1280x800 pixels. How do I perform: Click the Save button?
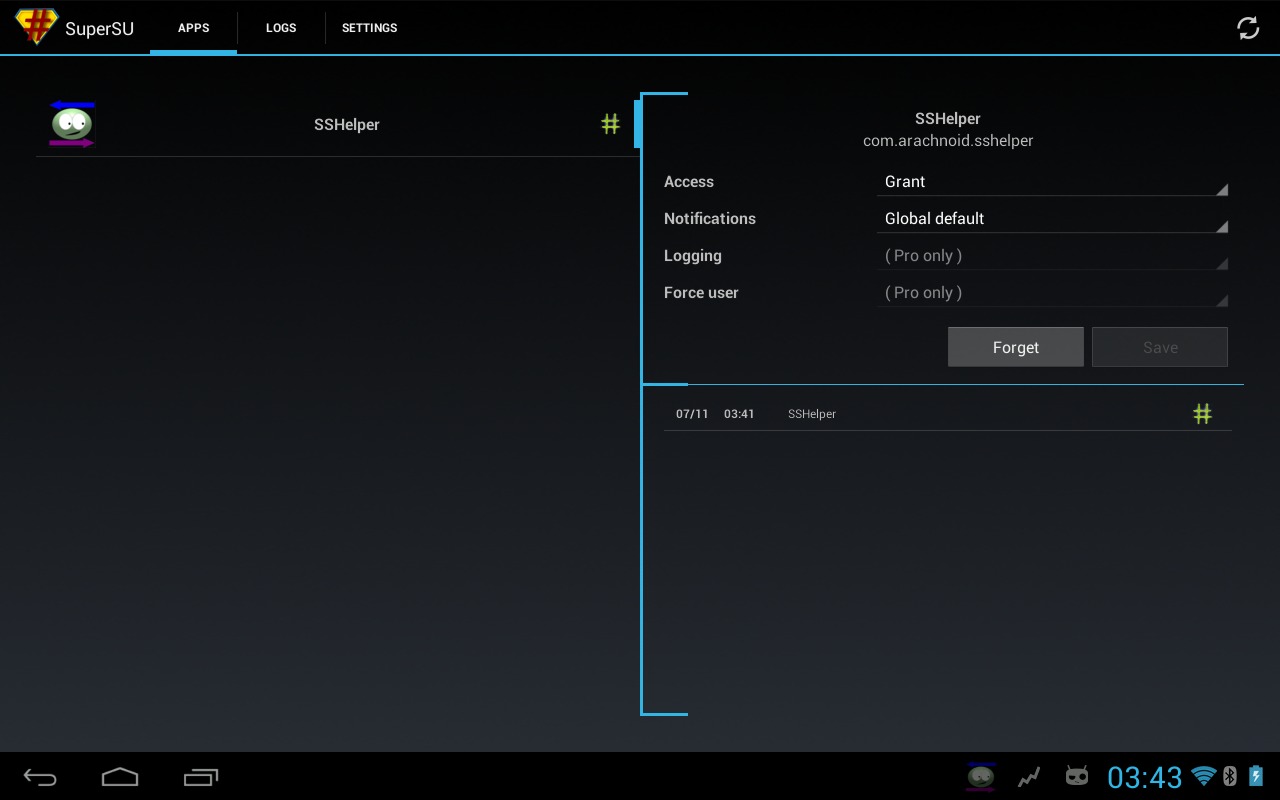(x=1159, y=347)
